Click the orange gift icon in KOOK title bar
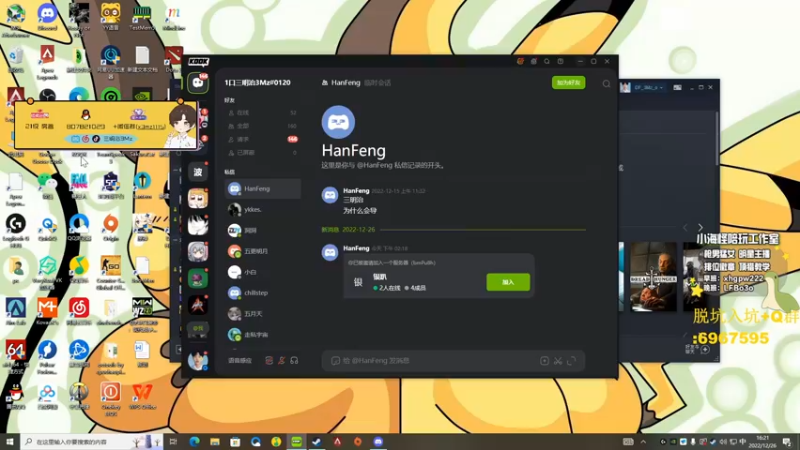The width and height of the screenshot is (800, 450). click(520, 61)
